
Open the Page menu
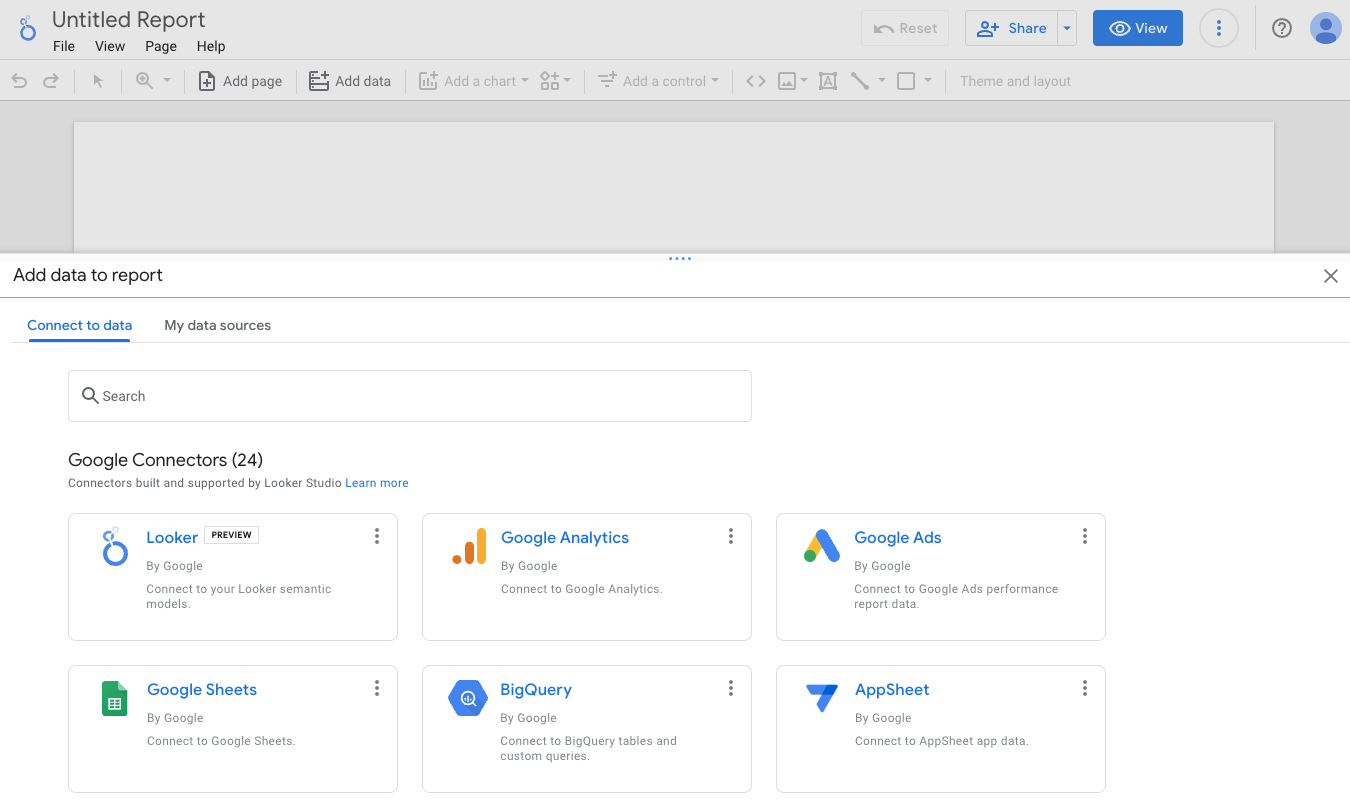[x=161, y=46]
